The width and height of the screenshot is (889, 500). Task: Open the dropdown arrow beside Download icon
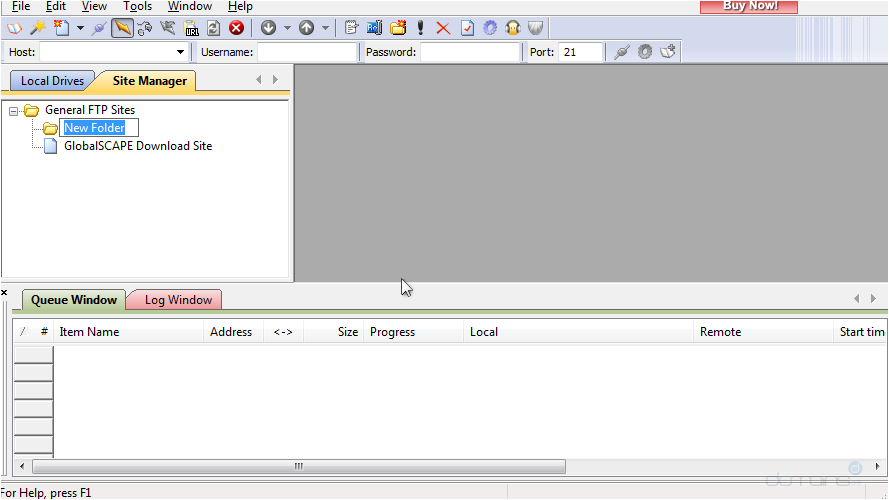pyautogui.click(x=287, y=28)
